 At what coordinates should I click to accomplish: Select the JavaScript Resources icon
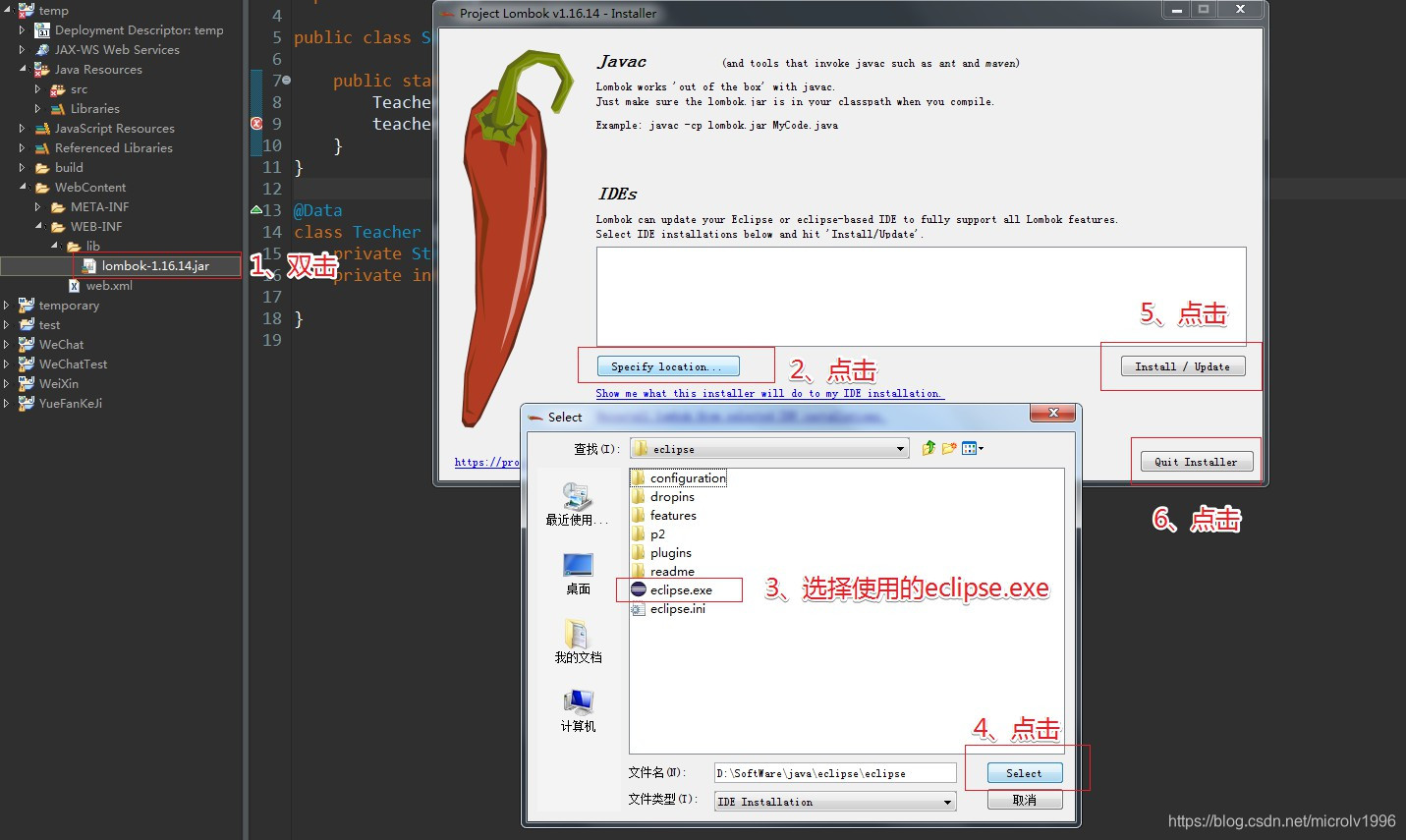tap(42, 129)
